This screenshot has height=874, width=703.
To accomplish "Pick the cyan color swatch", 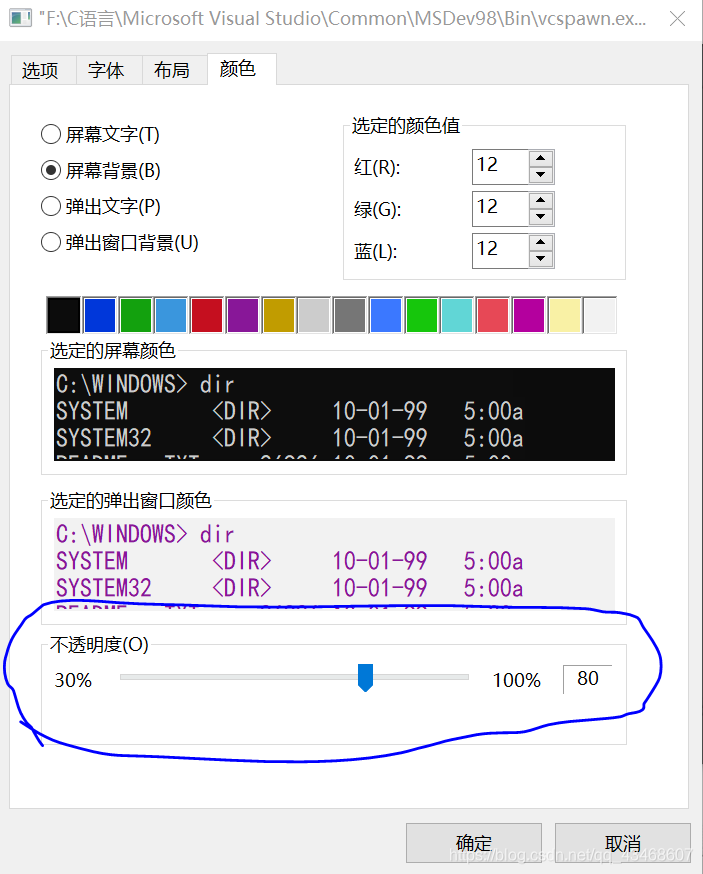I will (x=457, y=315).
